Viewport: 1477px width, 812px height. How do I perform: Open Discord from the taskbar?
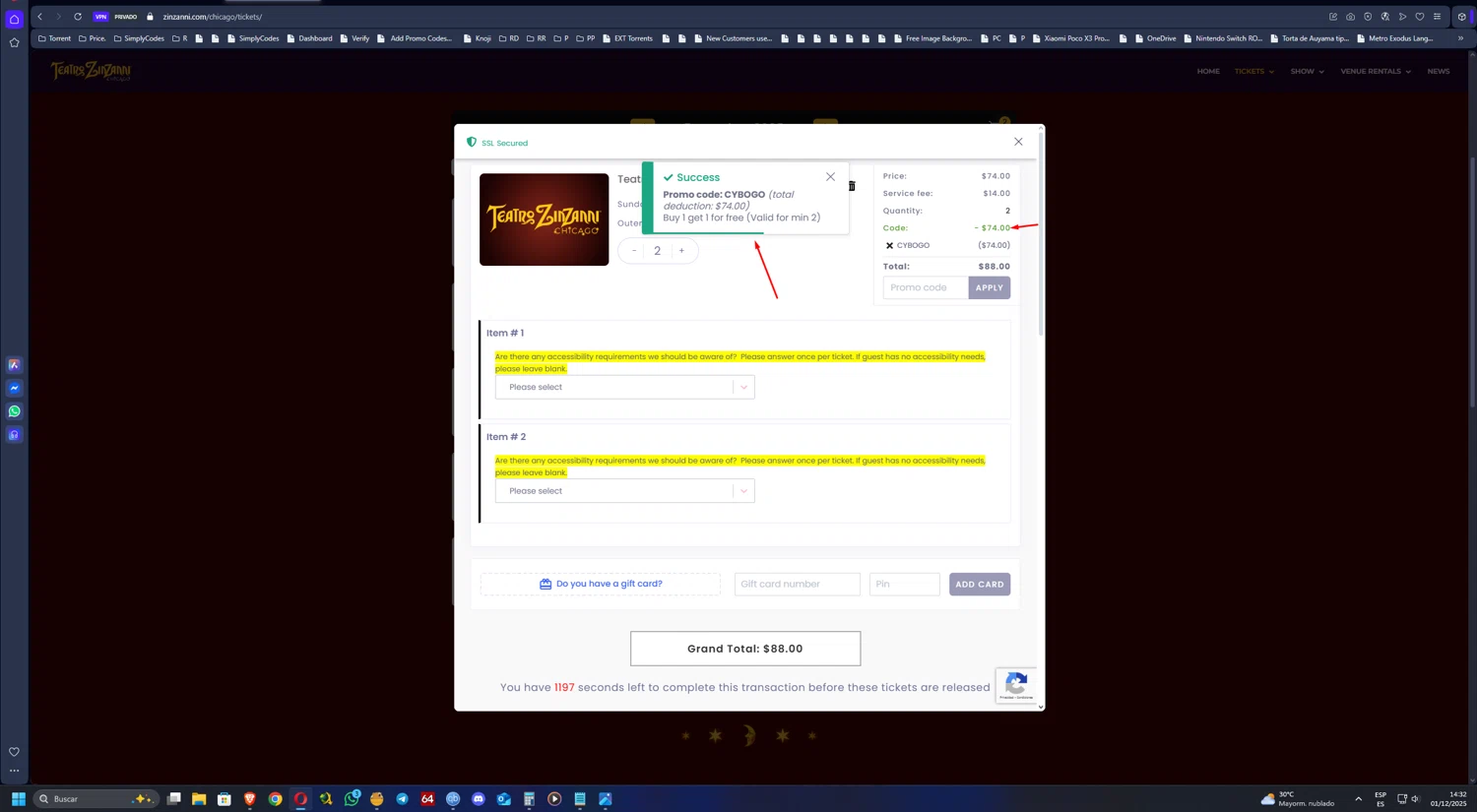tap(479, 799)
